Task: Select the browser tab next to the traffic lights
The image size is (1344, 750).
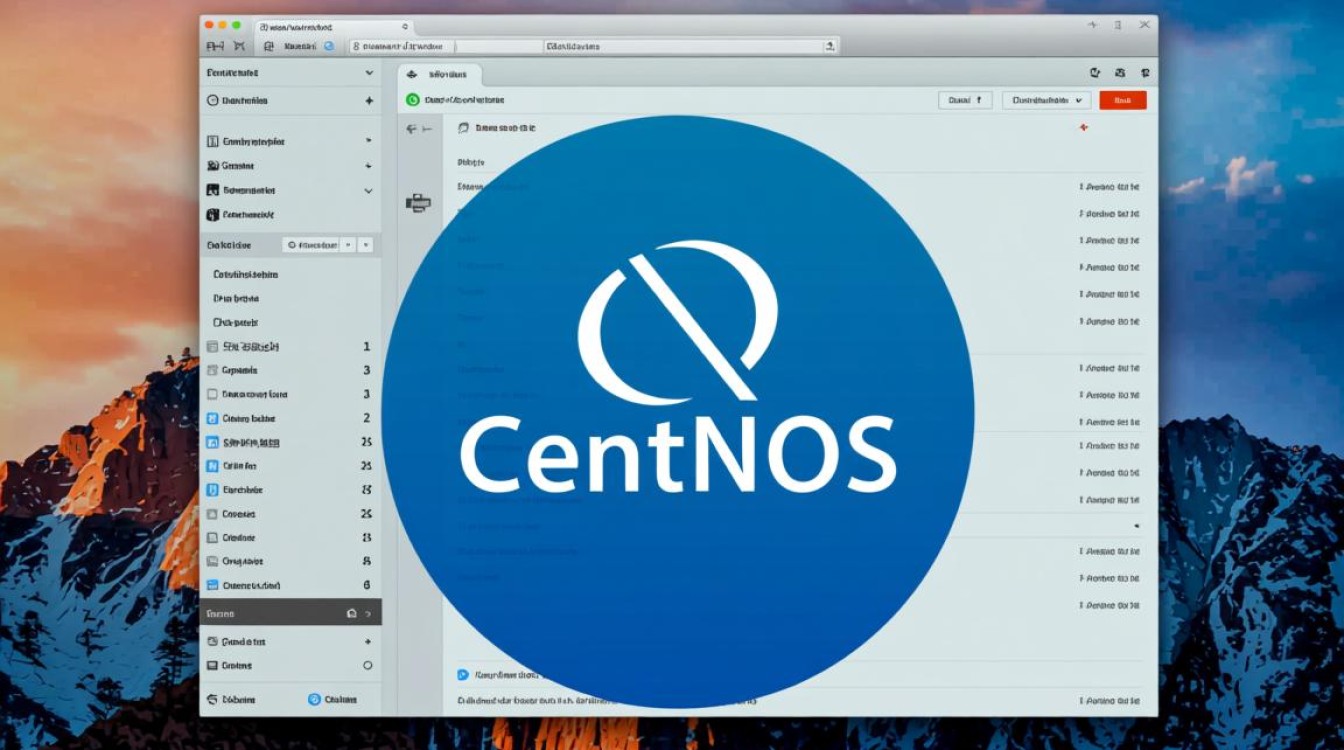Action: coord(332,26)
